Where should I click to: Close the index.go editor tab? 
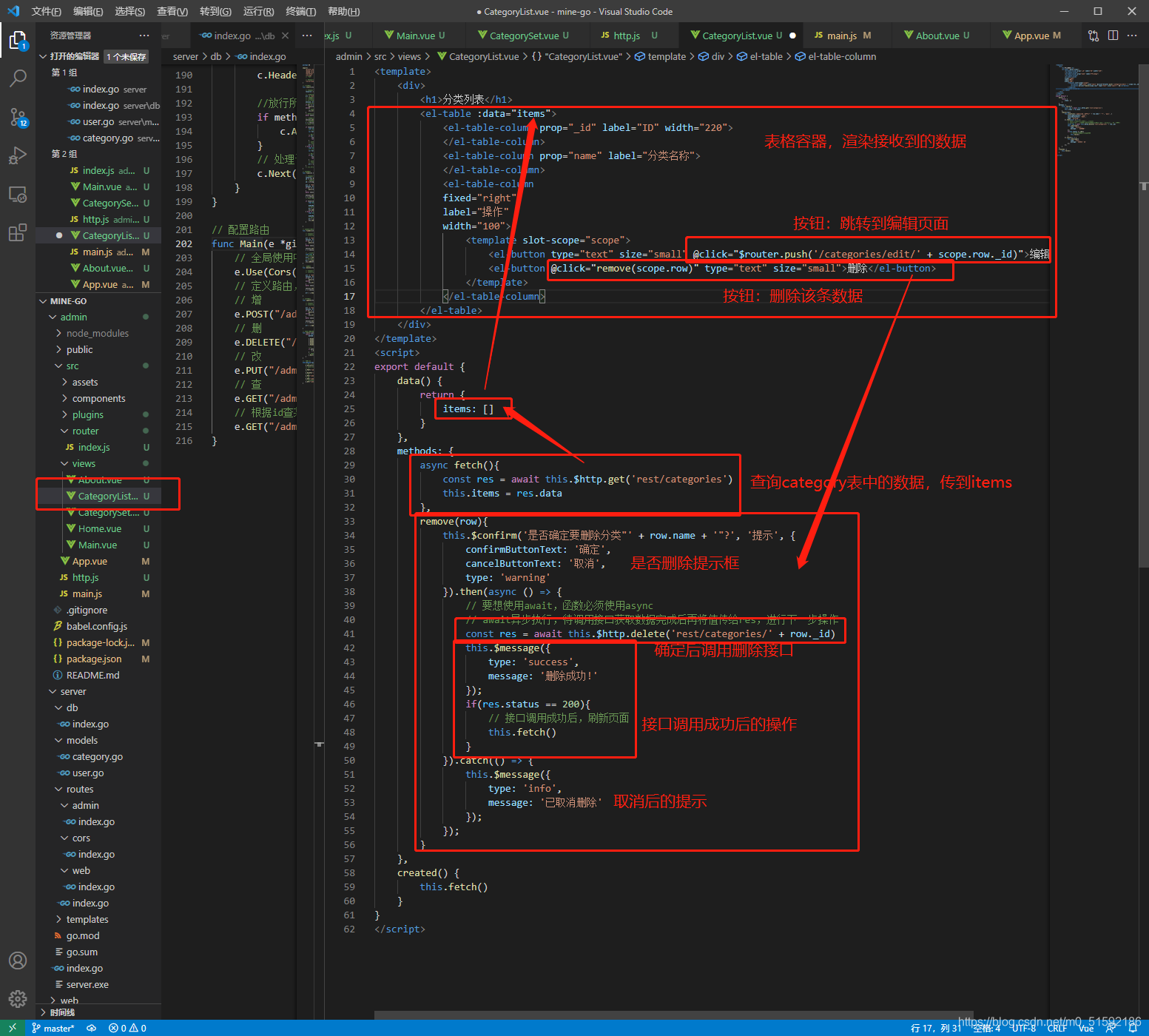coord(286,36)
